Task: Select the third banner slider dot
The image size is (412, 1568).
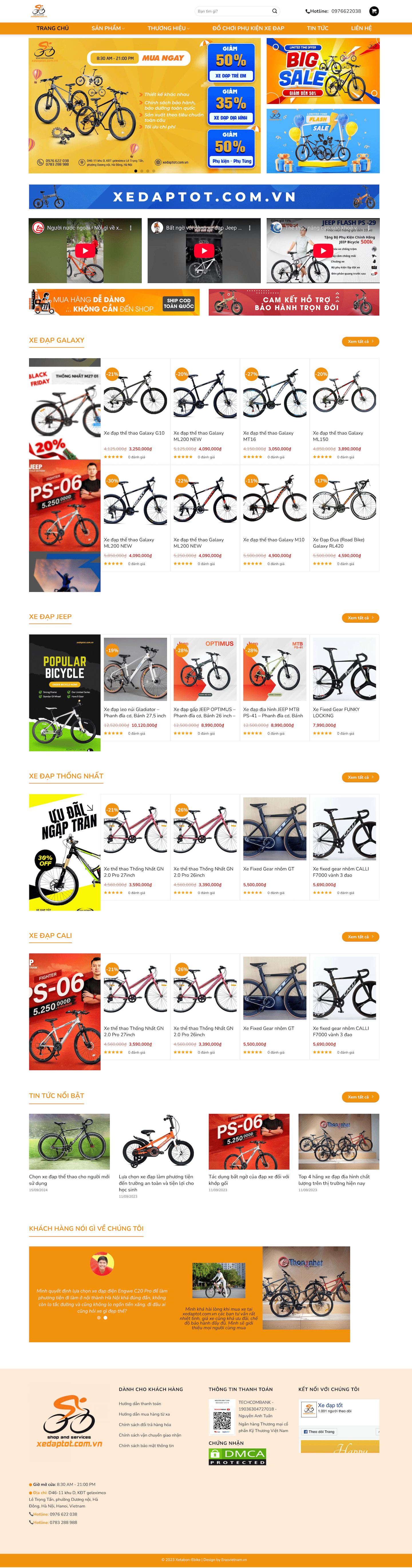Action: point(148,171)
